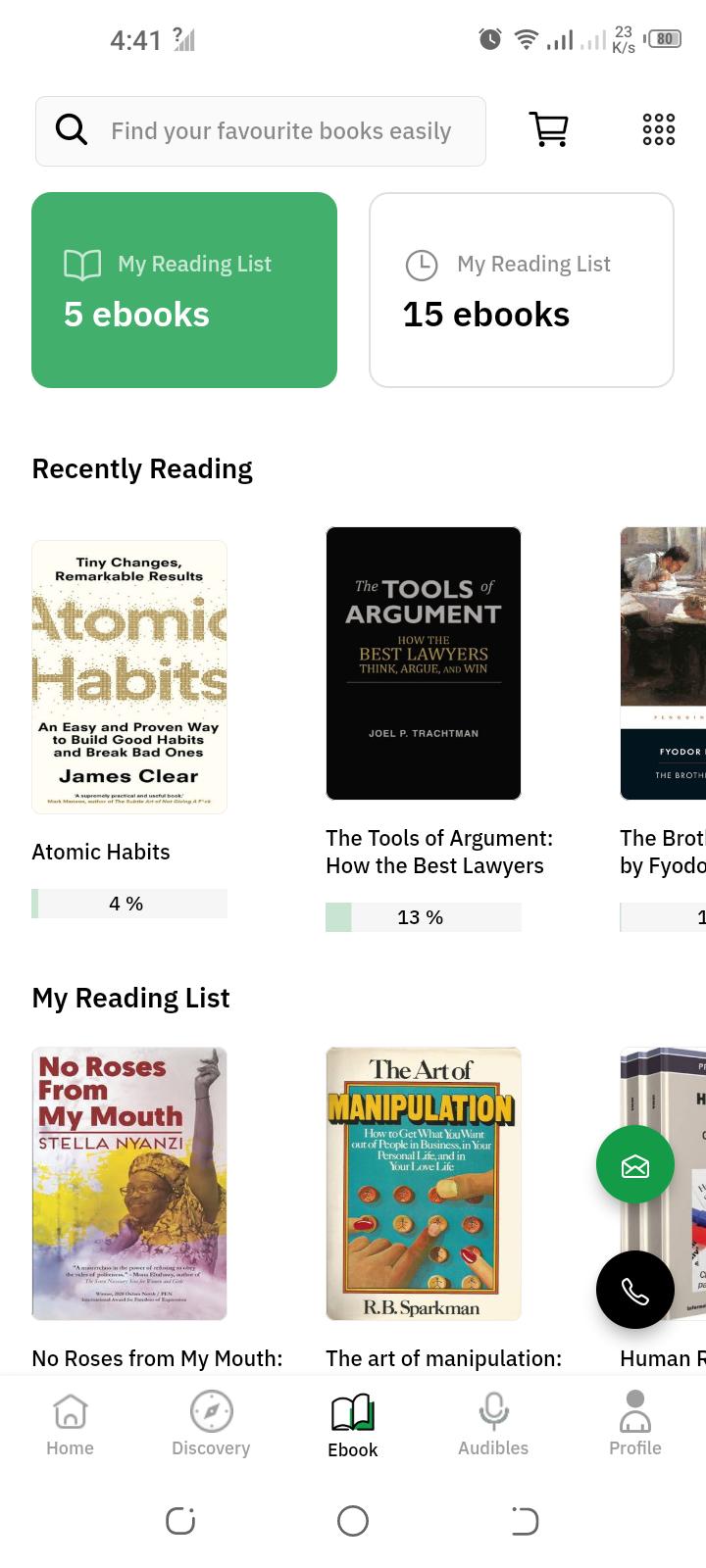
Task: Switch to the Audibles microphone tab
Action: tap(493, 1424)
